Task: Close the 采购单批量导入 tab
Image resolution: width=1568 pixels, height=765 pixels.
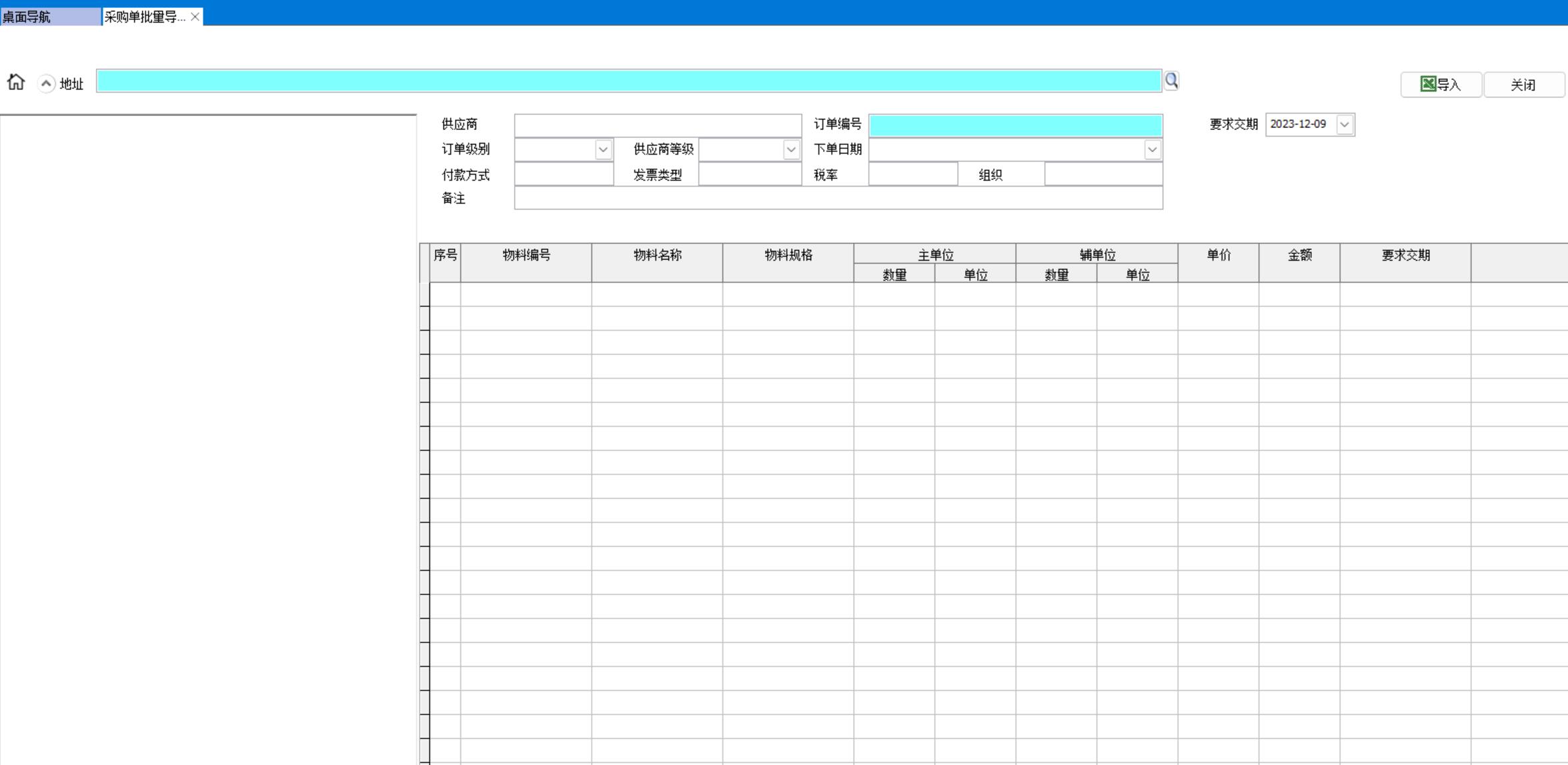Action: (x=195, y=17)
